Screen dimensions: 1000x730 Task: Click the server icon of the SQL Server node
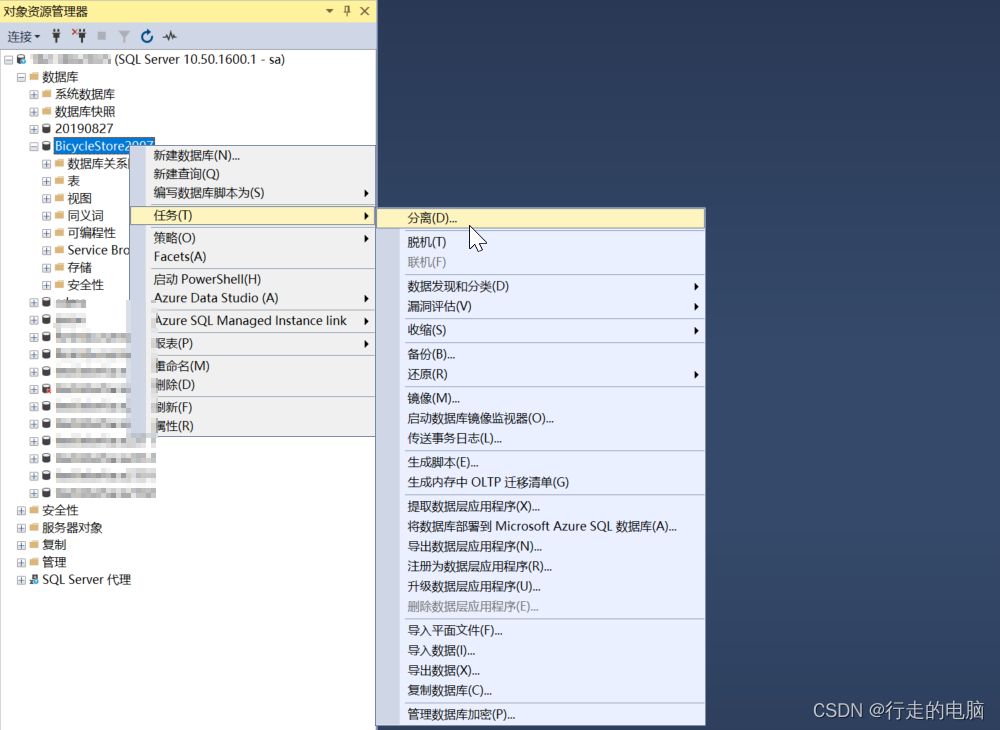21,59
